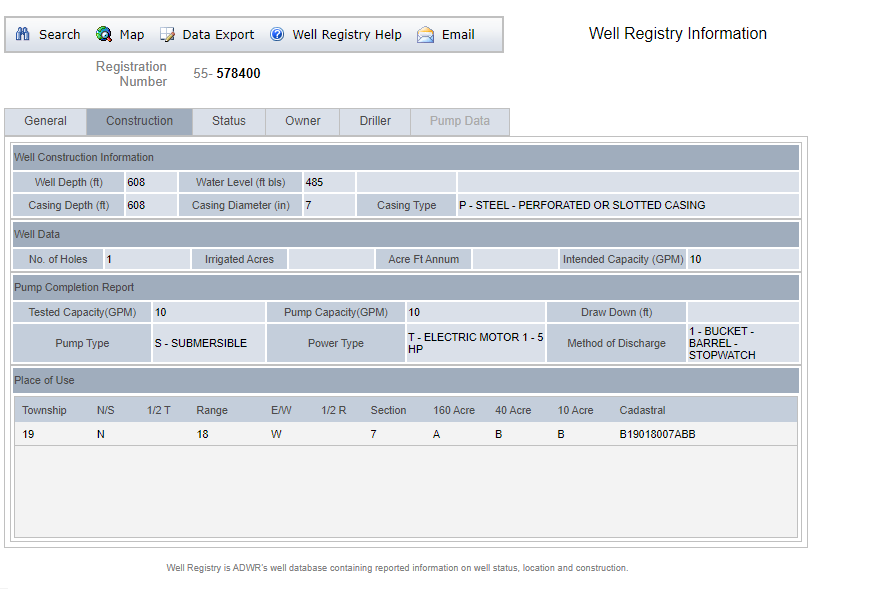Select the Data Export toolbar label
This screenshot has width=873, height=589.
(x=218, y=34)
